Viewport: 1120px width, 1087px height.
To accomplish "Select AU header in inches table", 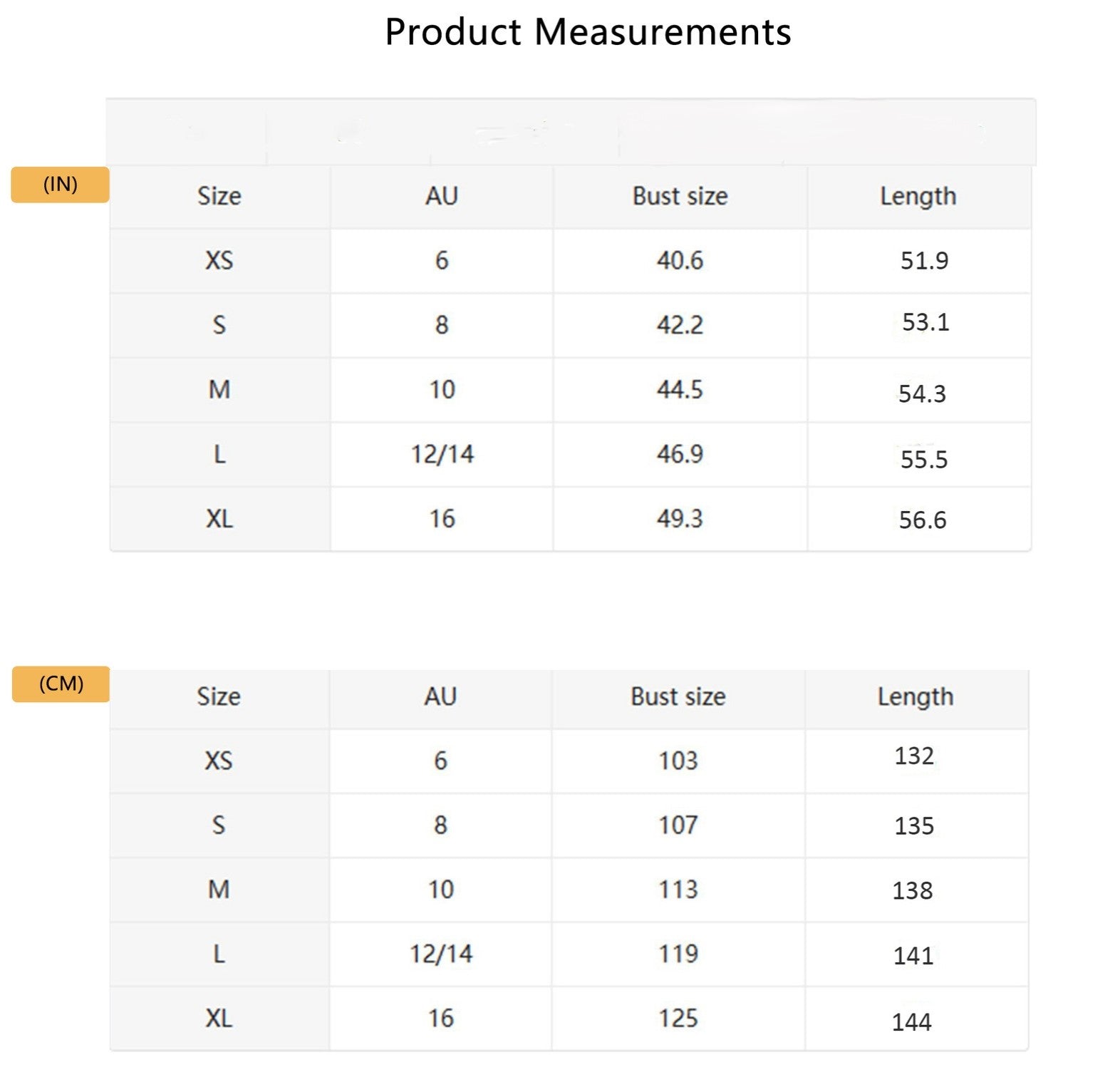I will 441,196.
